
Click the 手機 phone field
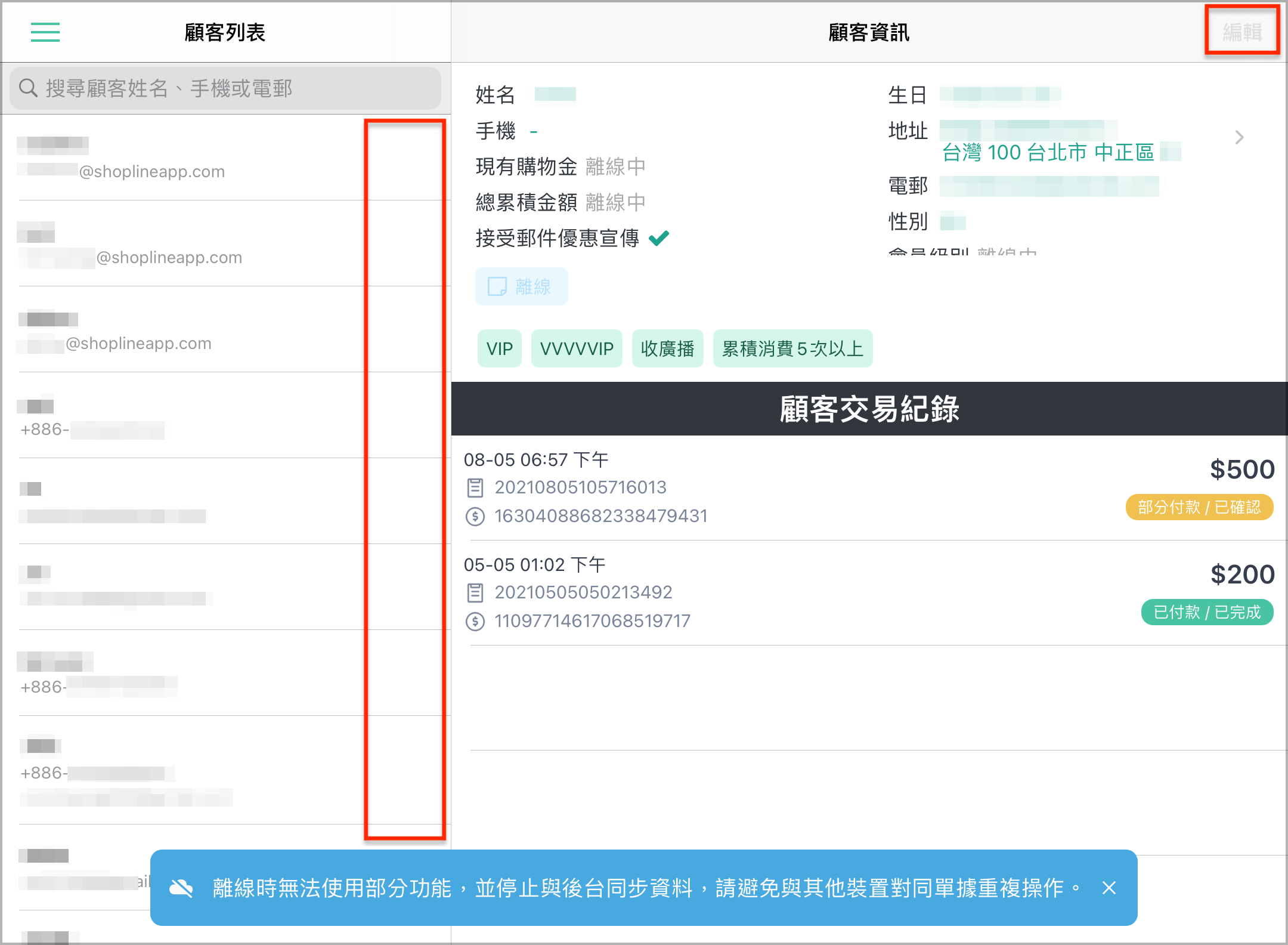(x=507, y=131)
